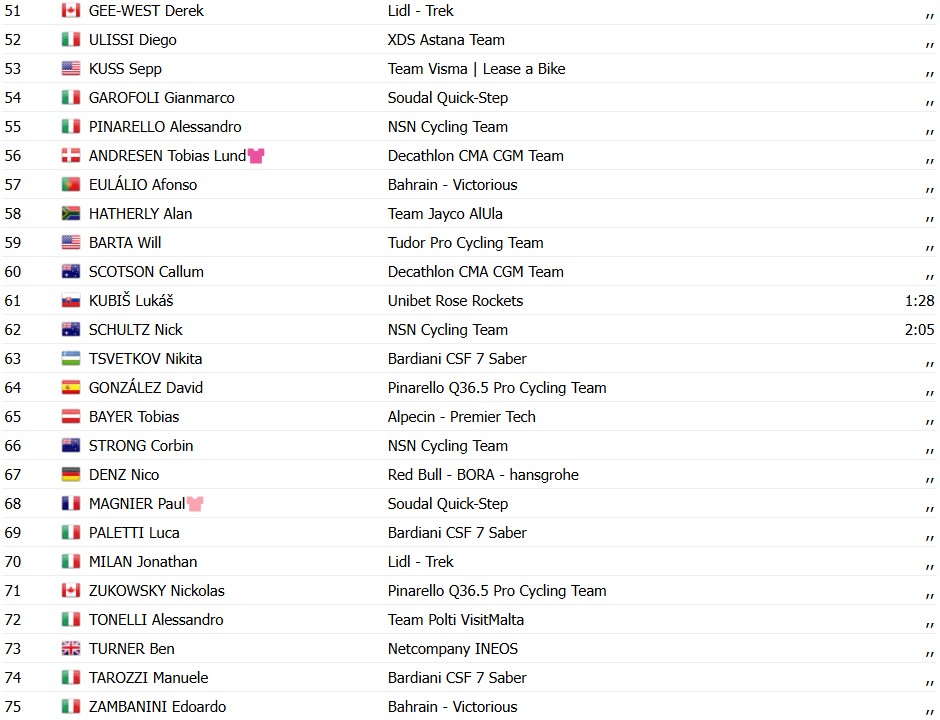Click the Italy flag beside ZAMBANINI Edoardo

[71, 707]
